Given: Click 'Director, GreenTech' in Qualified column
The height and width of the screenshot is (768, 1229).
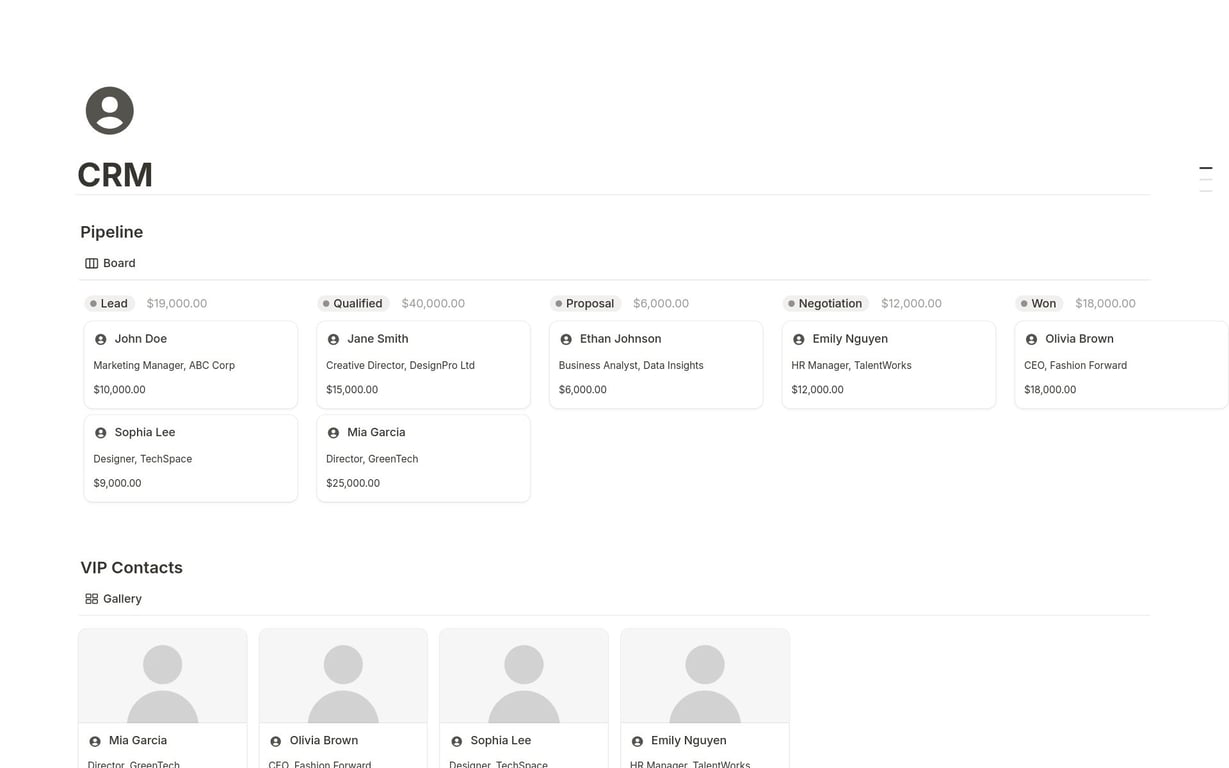Looking at the screenshot, I should [372, 459].
